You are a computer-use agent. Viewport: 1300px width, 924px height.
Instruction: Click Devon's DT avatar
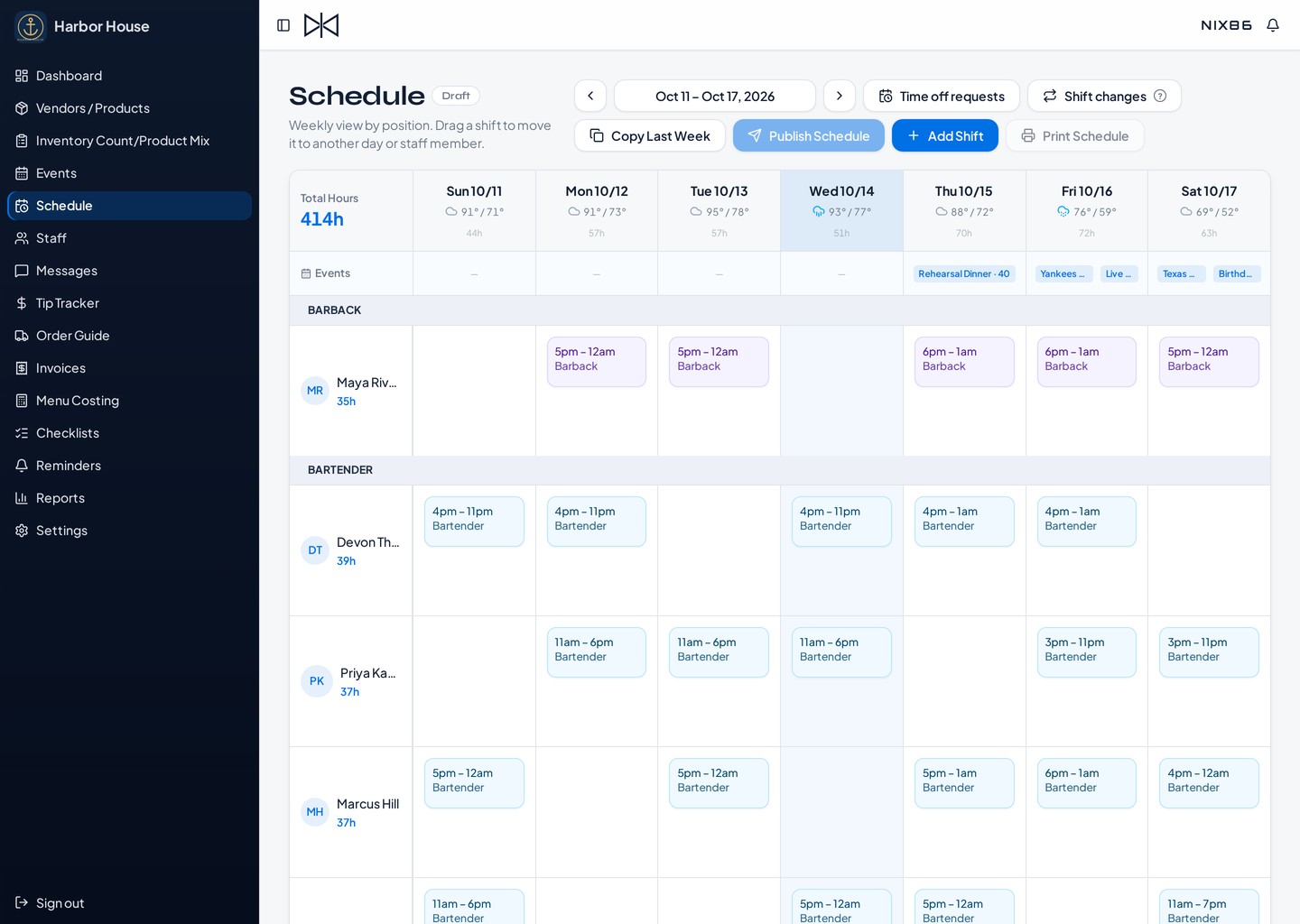coord(315,550)
